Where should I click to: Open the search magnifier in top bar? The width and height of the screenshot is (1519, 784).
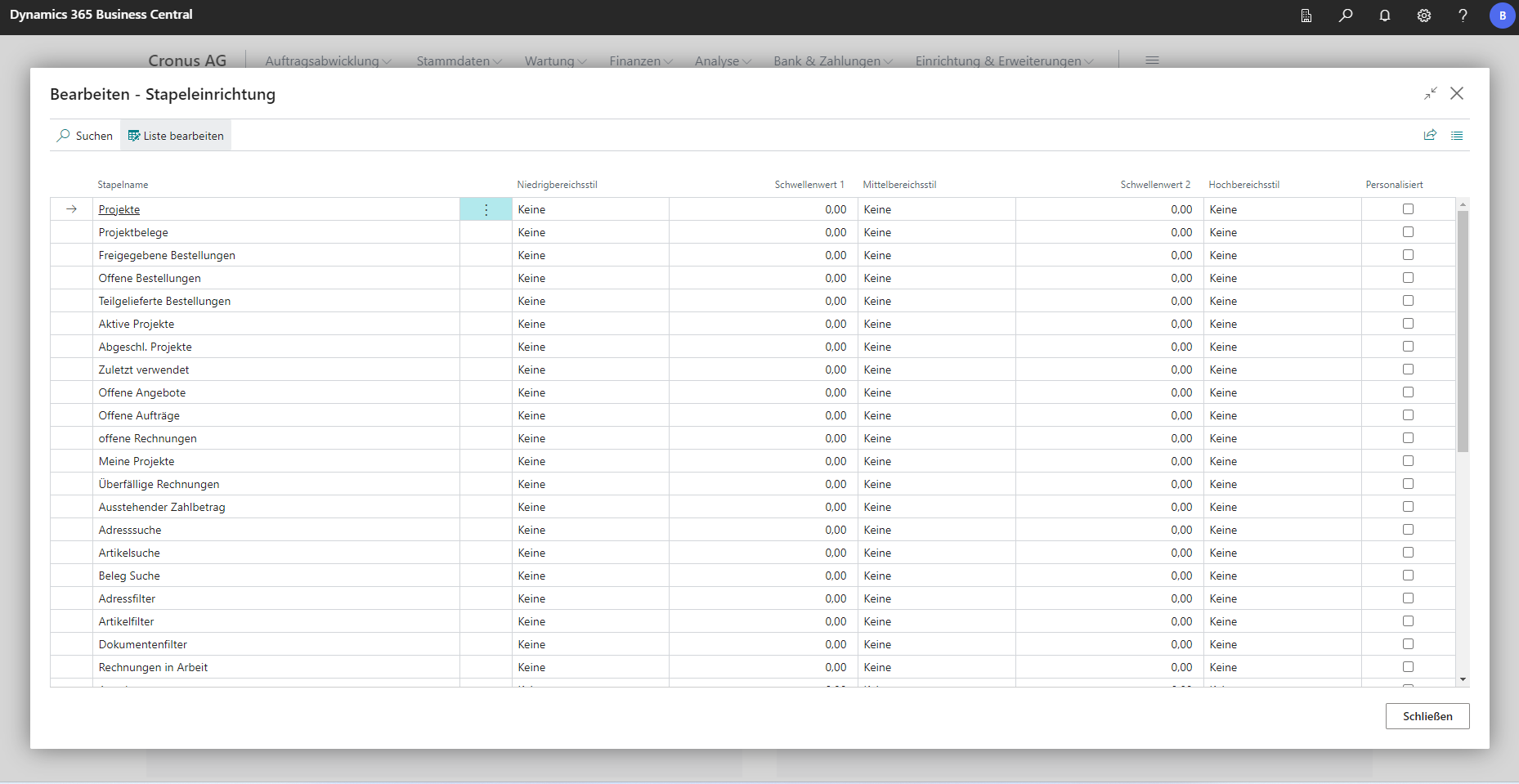tap(1345, 16)
